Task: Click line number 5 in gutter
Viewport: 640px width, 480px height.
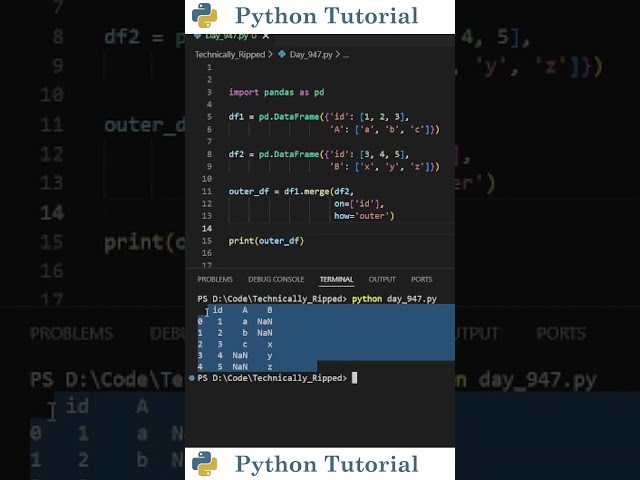Action: pyautogui.click(x=209, y=117)
